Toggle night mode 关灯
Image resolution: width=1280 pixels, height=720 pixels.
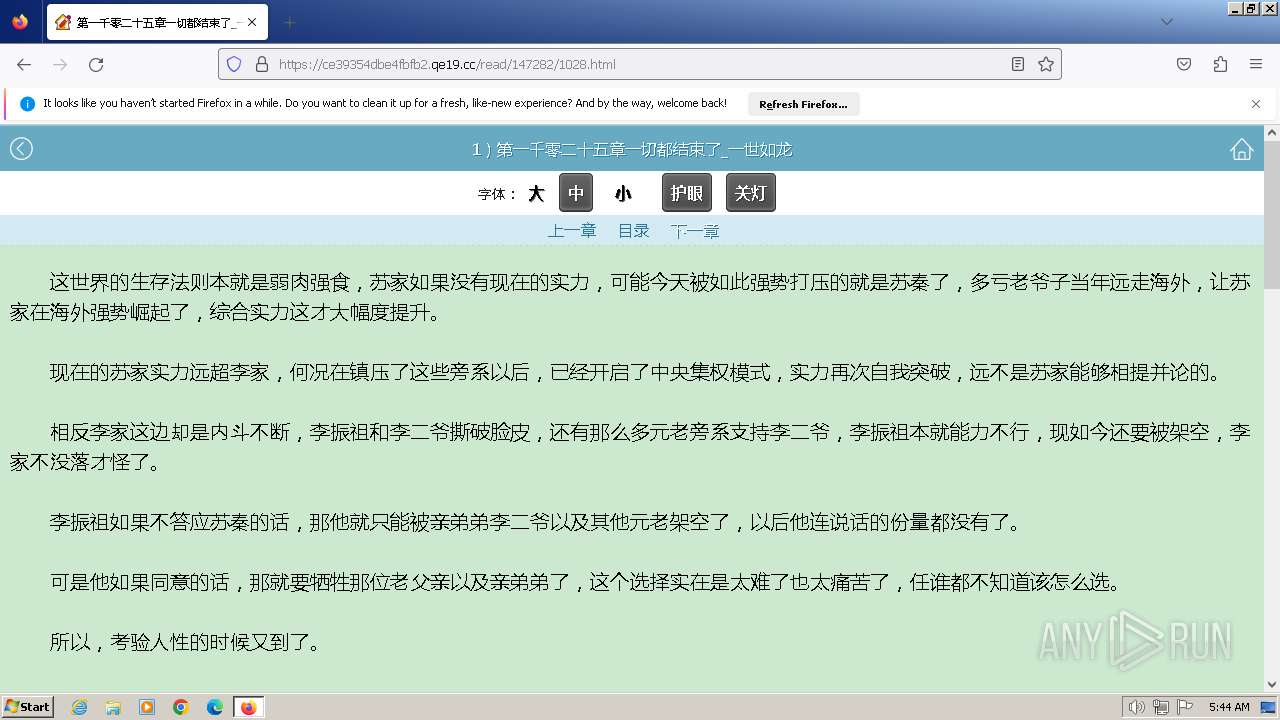751,193
